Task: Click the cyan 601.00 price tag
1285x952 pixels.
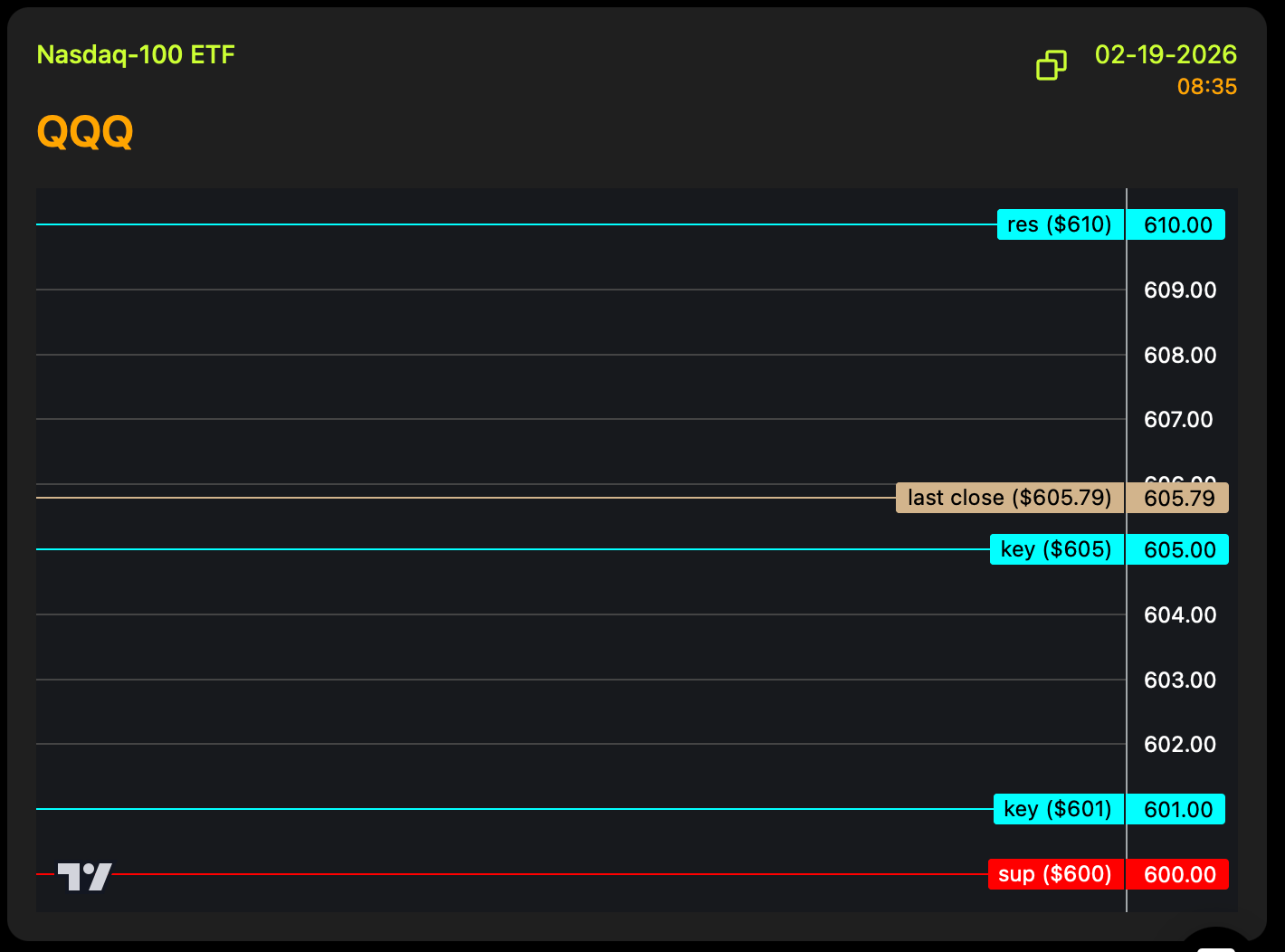Action: 1177,809
